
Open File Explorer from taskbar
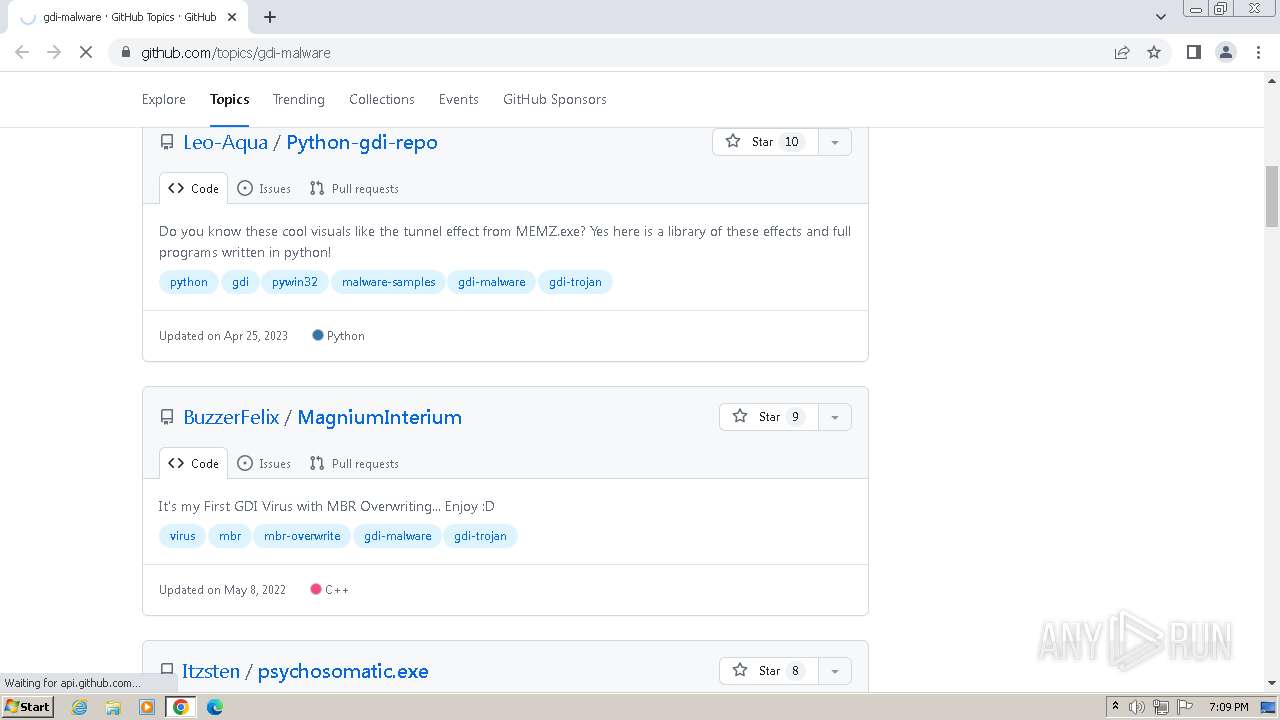coord(113,707)
